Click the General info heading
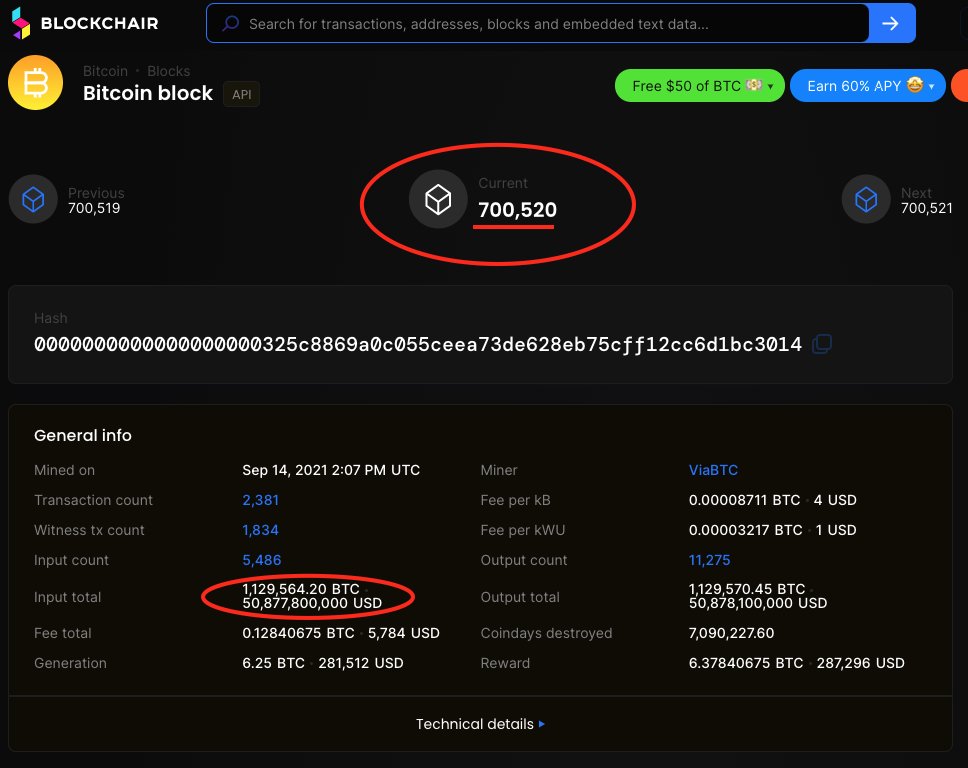968x768 pixels. coord(83,435)
